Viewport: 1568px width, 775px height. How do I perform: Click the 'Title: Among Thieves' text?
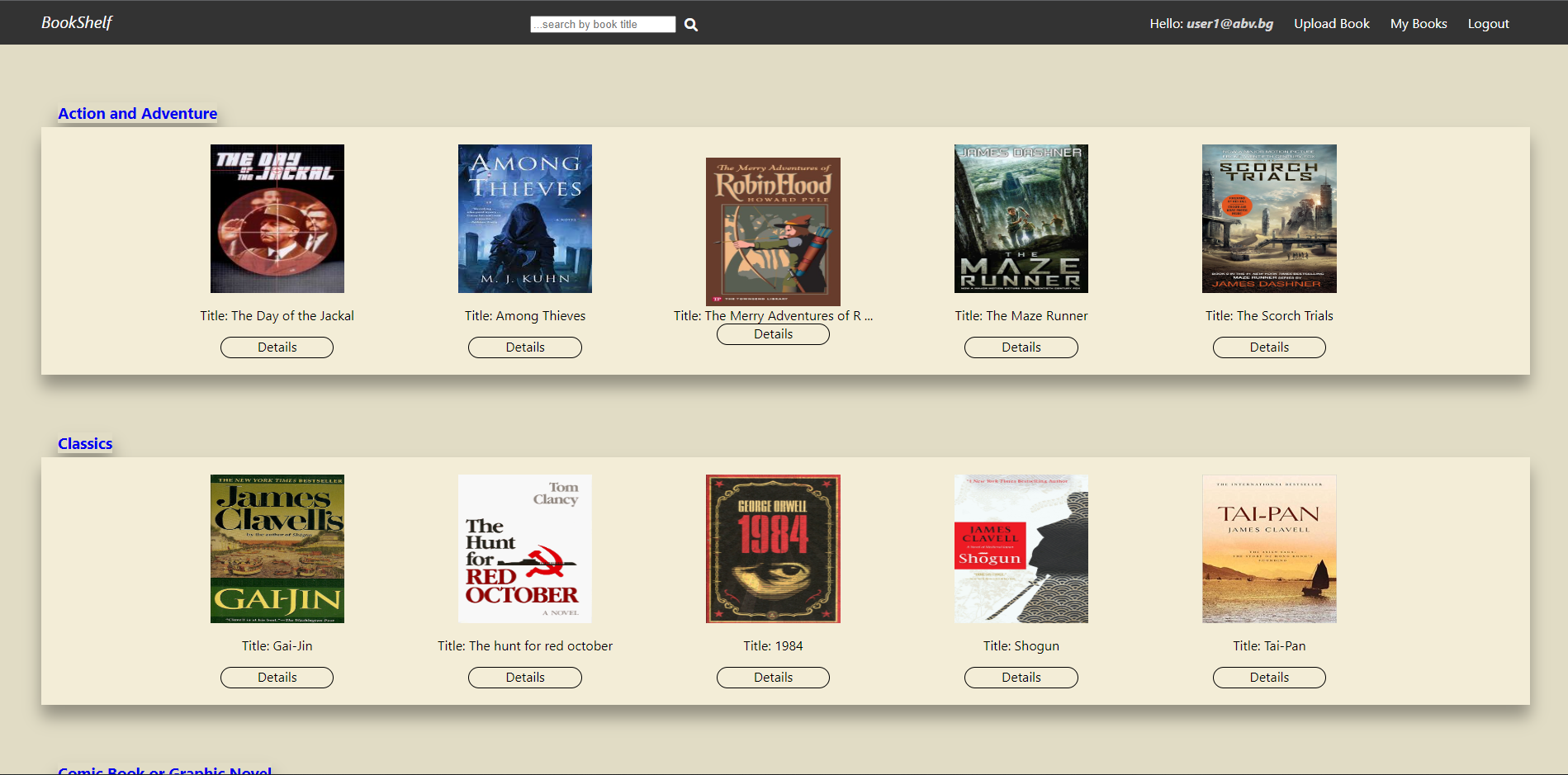525,316
